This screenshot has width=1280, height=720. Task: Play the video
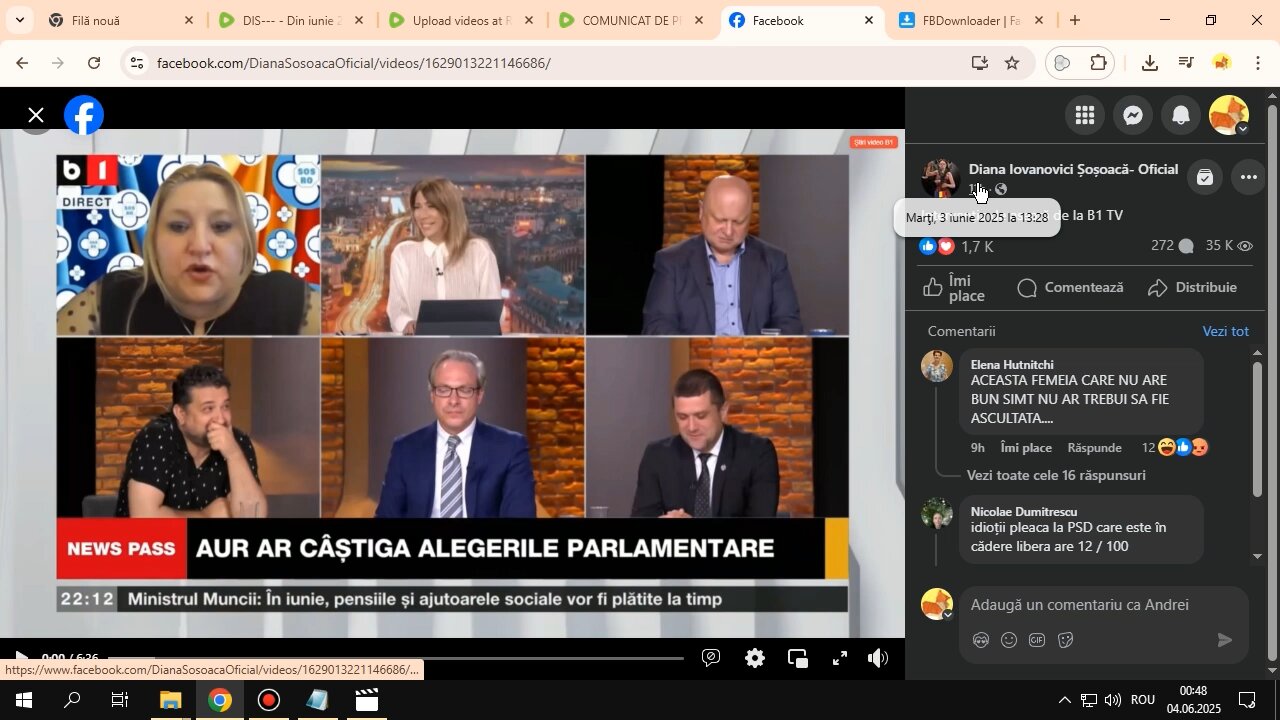20,658
